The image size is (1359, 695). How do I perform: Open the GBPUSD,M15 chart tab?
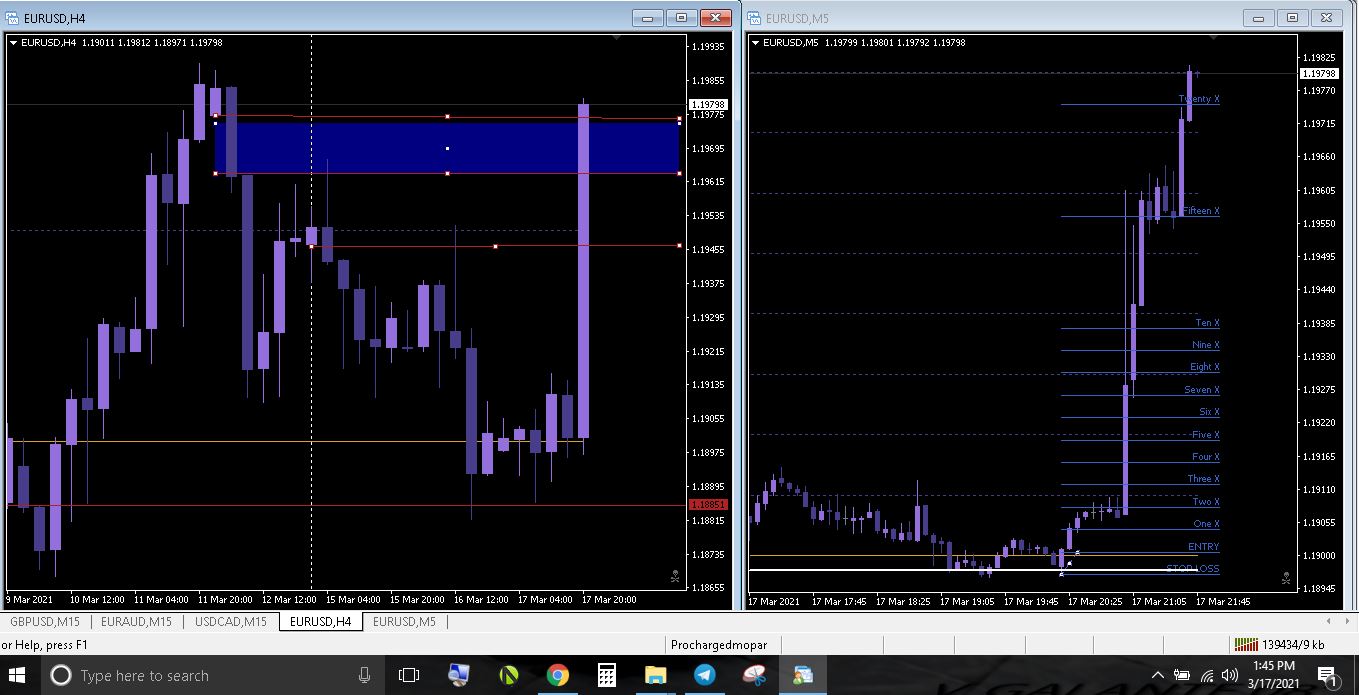[x=45, y=622]
